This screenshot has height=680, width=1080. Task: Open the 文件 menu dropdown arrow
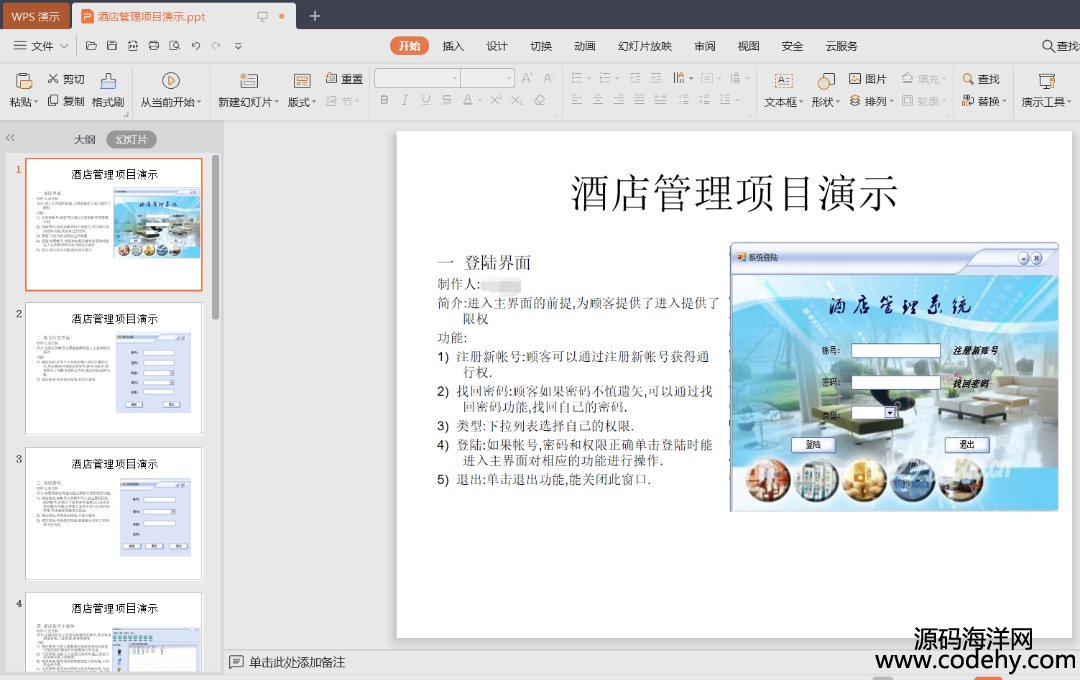(x=64, y=46)
